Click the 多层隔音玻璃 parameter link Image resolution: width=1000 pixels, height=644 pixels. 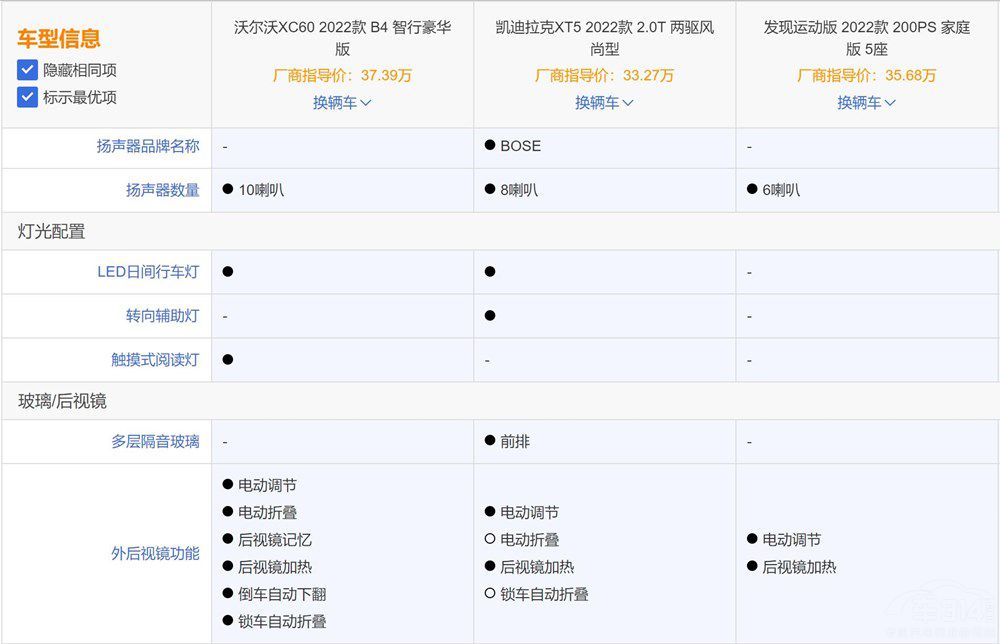(155, 441)
